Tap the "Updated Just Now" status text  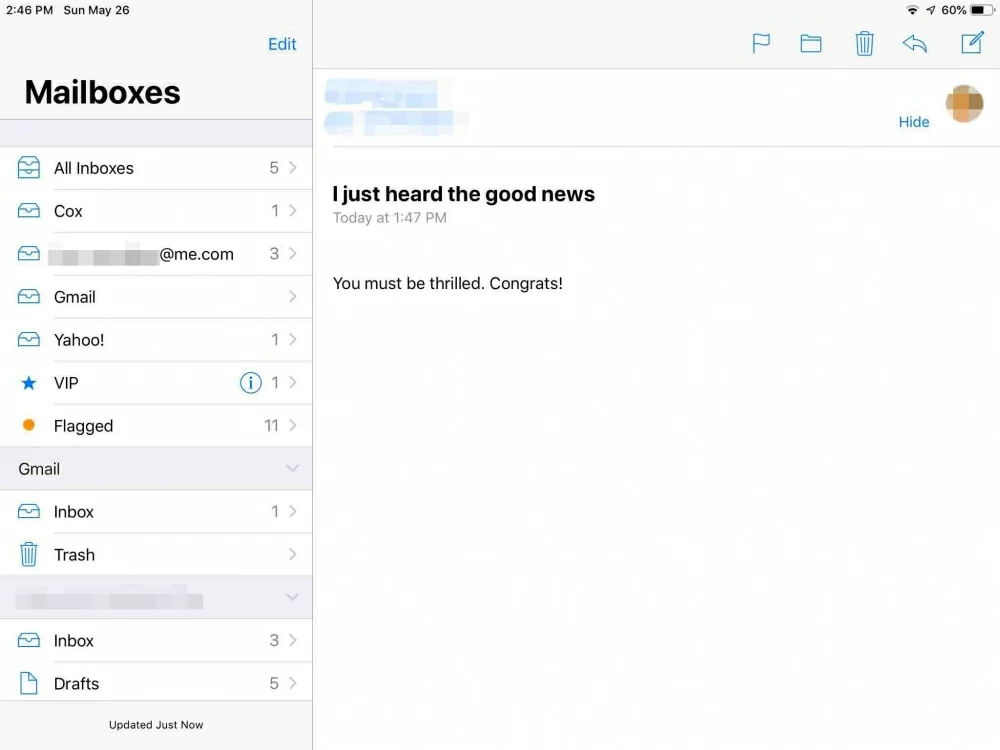click(156, 725)
